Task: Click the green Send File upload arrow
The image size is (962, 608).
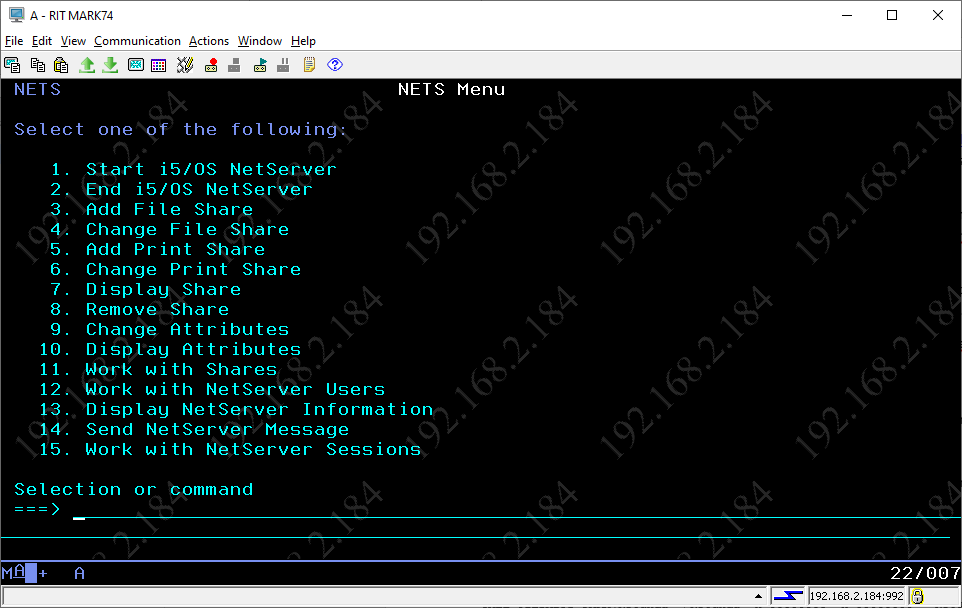Action: [87, 65]
